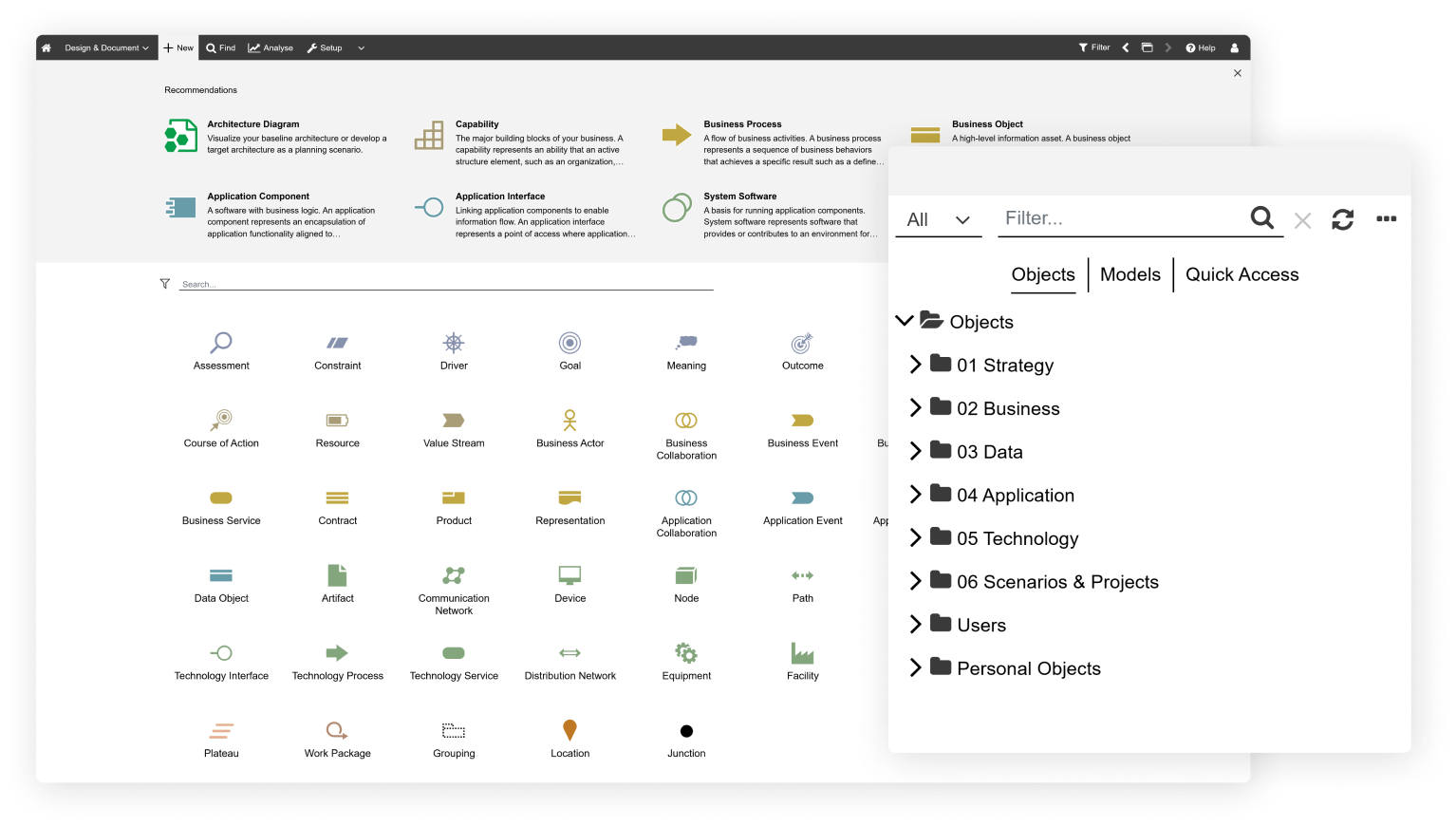Choose the Outcome object icon
Viewport: 1456px width, 826px height.
point(802,343)
